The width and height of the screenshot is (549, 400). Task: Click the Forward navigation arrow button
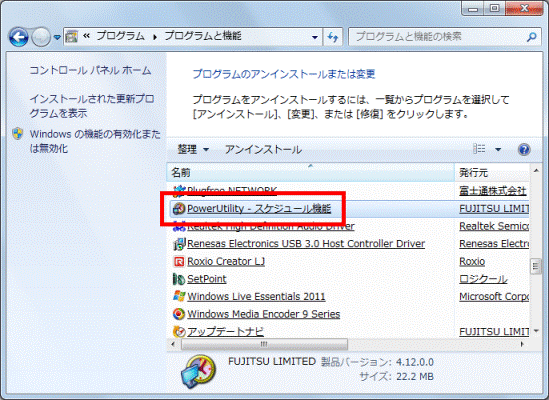(41, 37)
